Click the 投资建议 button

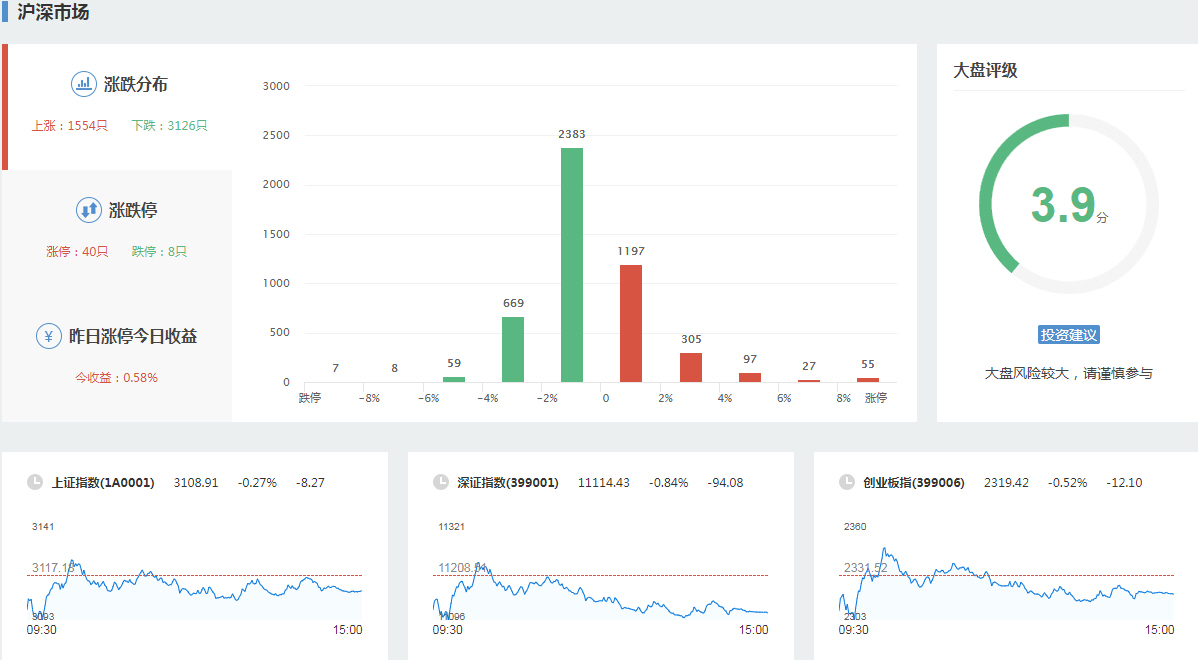(x=1069, y=335)
